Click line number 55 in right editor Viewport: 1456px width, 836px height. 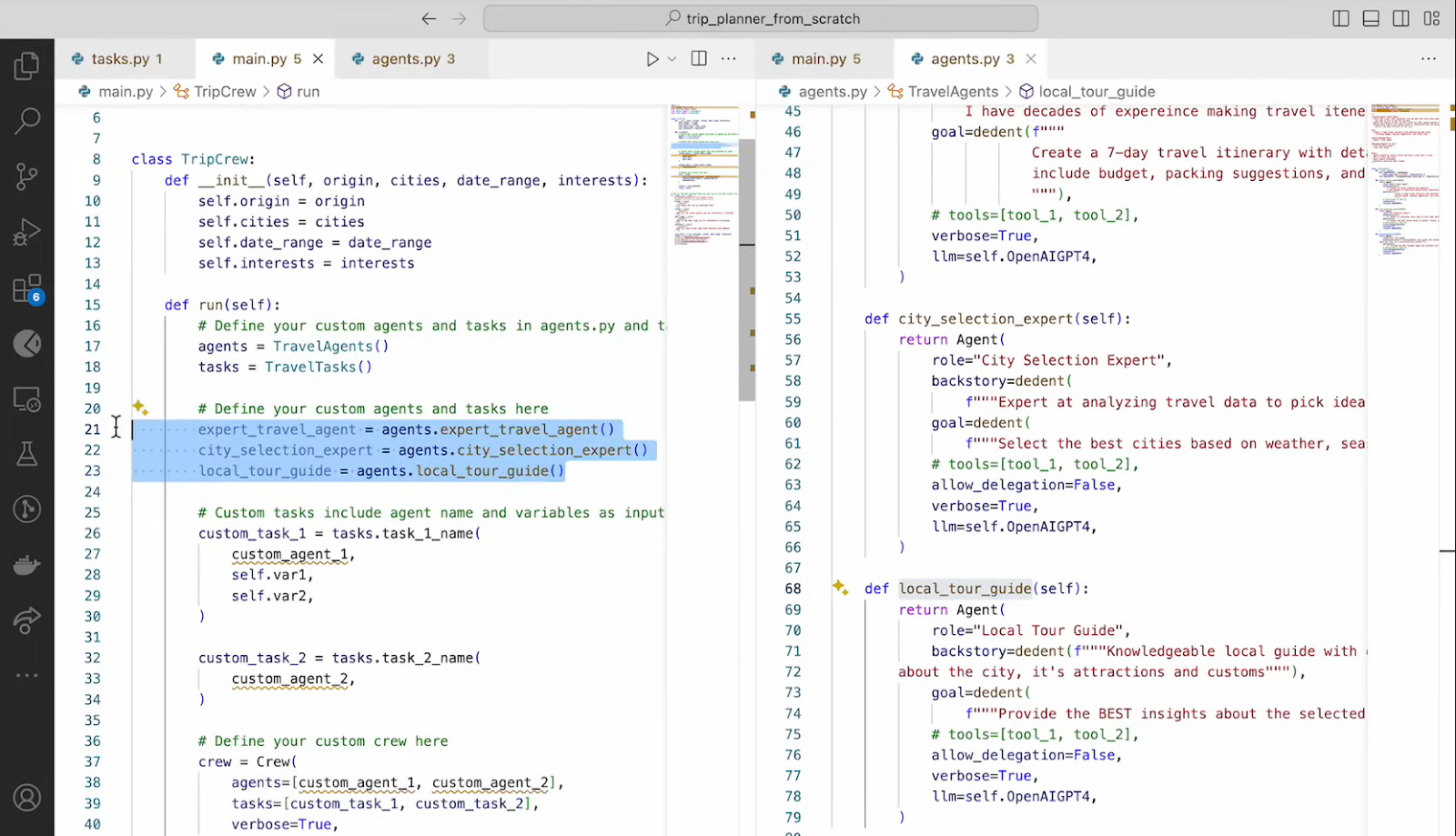(x=793, y=318)
